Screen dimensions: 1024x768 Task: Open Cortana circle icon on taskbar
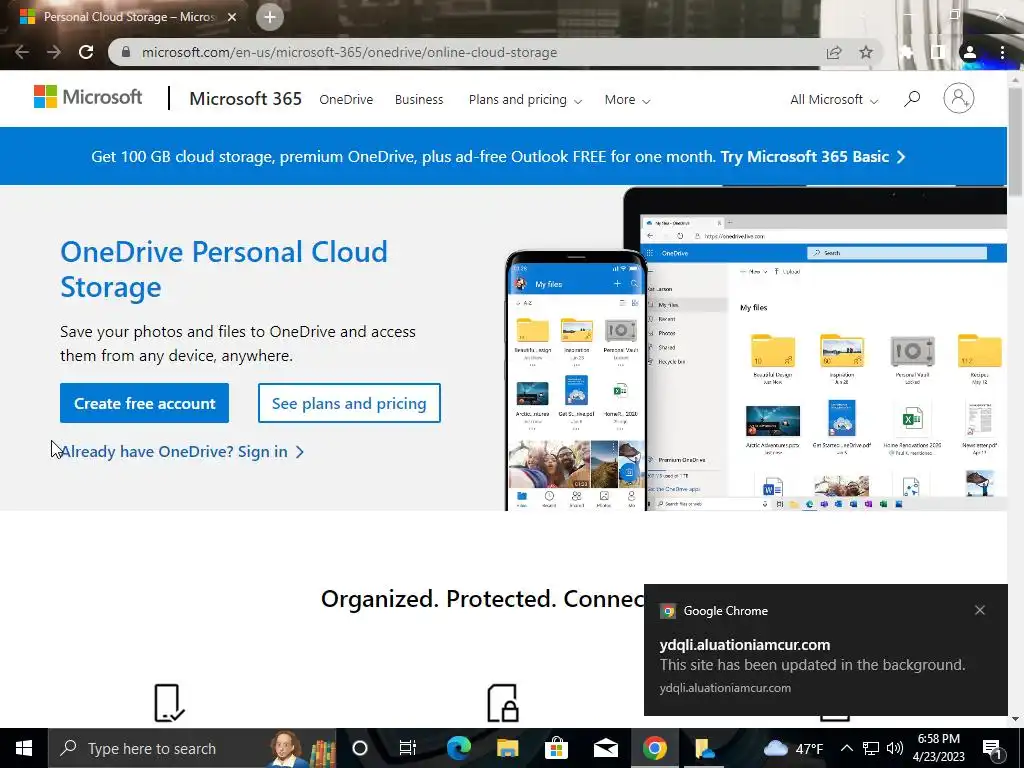(360, 748)
